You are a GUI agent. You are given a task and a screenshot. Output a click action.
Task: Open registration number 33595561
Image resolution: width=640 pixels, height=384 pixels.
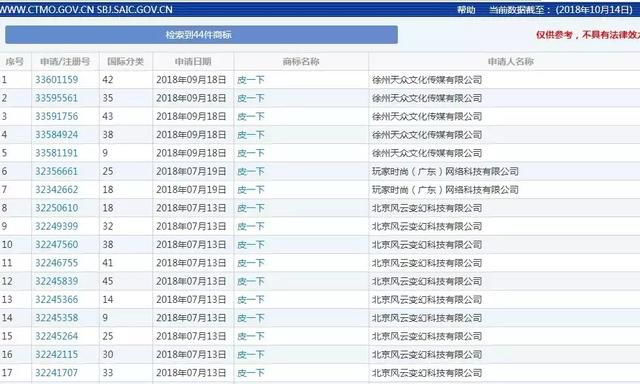tap(56, 98)
